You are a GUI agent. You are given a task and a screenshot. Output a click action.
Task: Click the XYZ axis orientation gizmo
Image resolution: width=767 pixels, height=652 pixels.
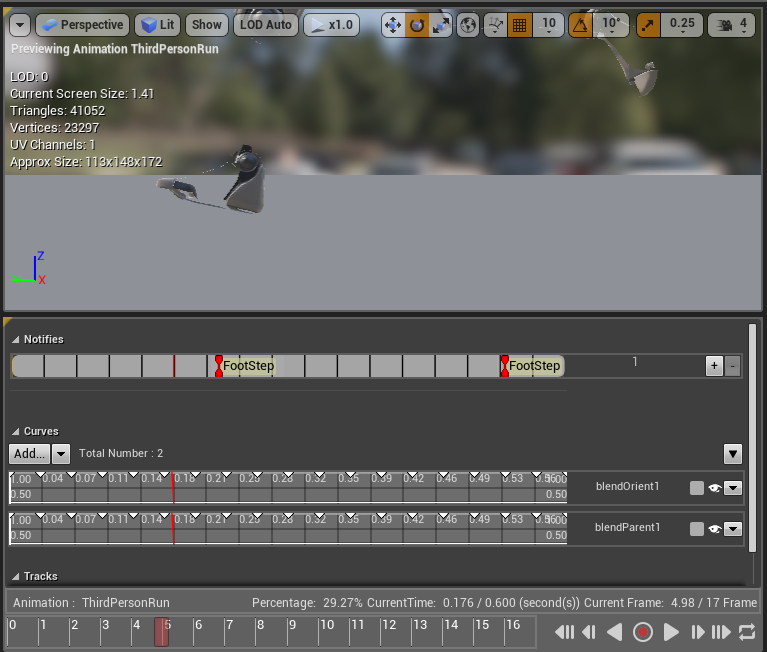coord(28,268)
